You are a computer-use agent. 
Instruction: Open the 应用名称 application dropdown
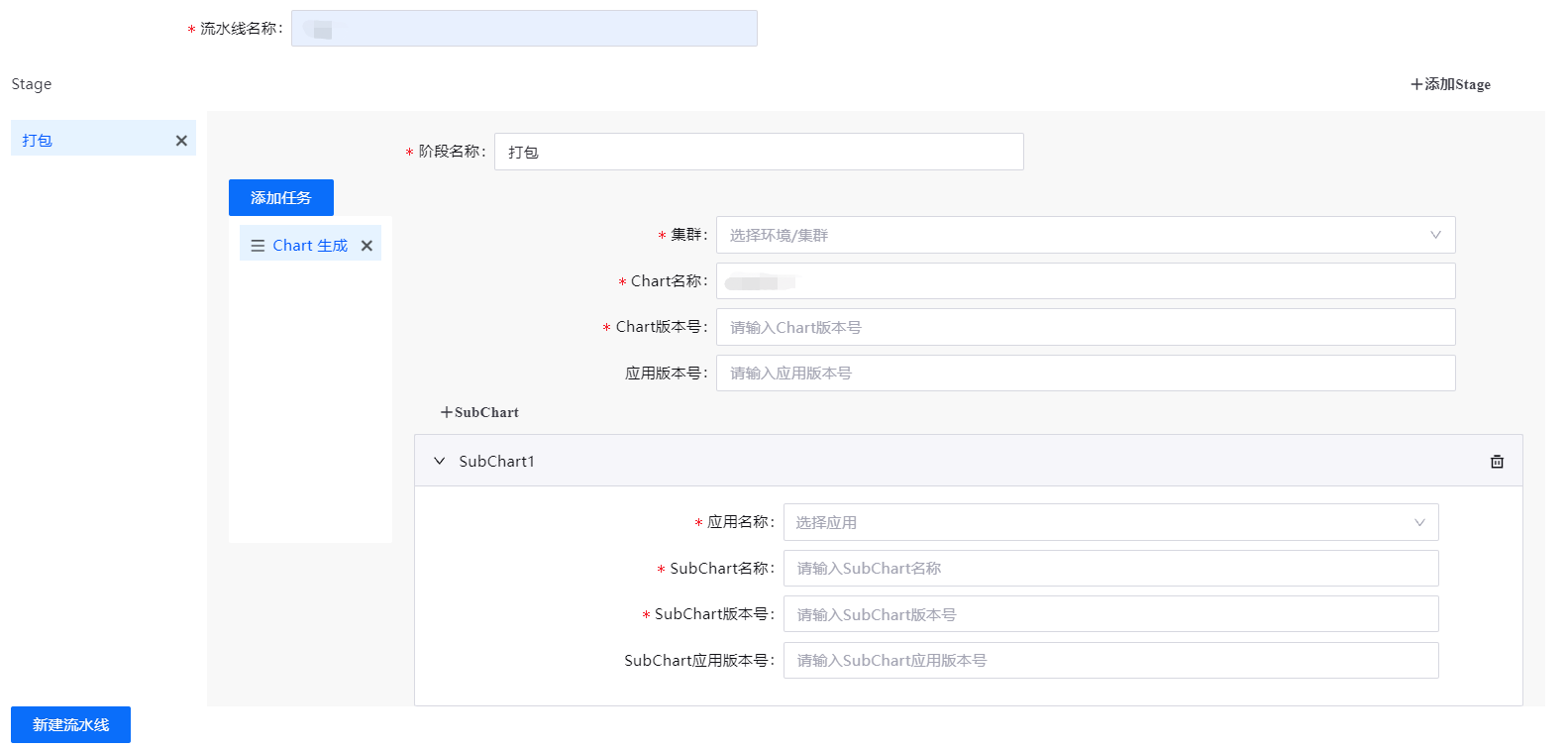click(x=1109, y=522)
